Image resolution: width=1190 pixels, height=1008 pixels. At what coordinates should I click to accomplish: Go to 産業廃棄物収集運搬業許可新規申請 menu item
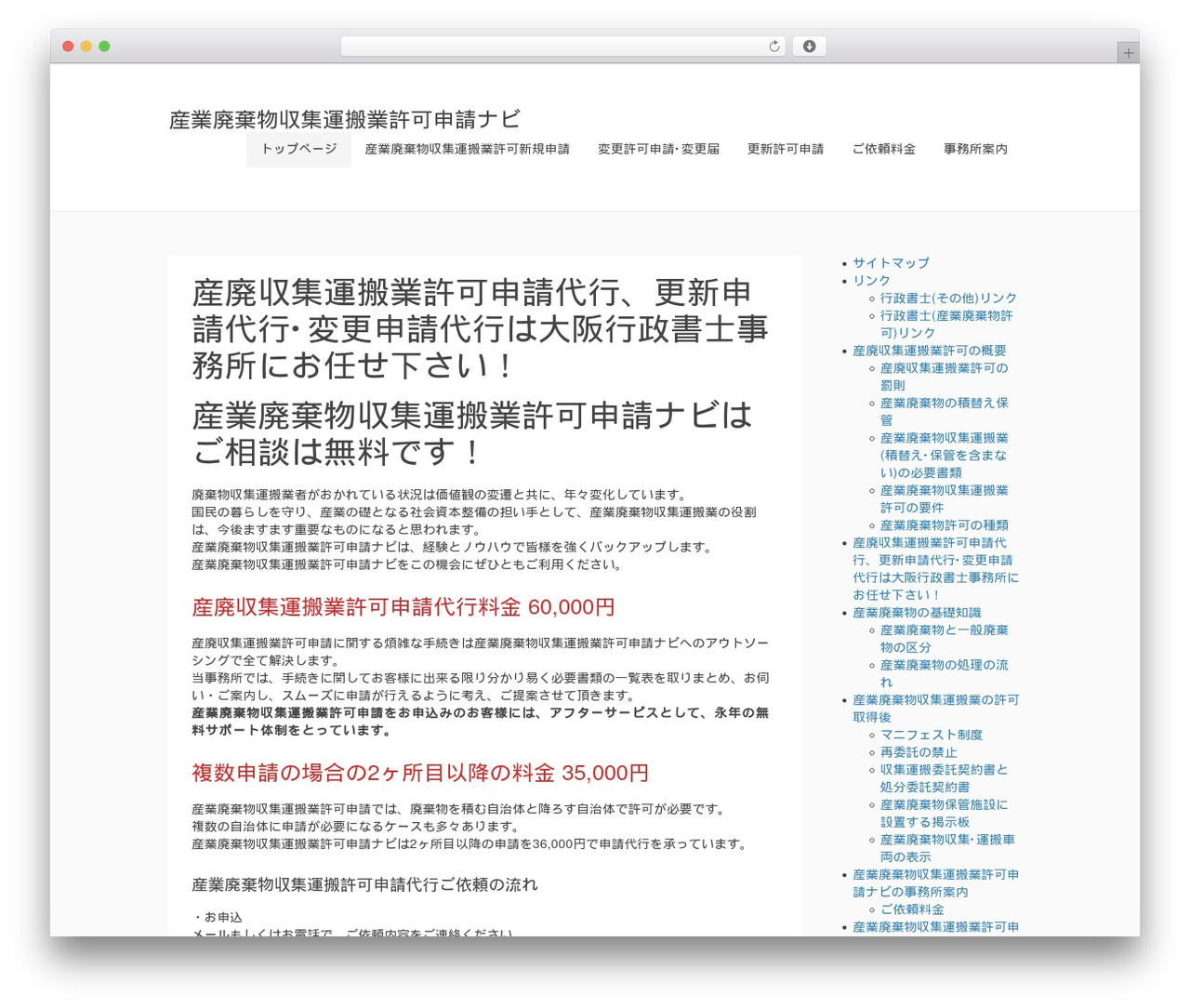pos(467,149)
